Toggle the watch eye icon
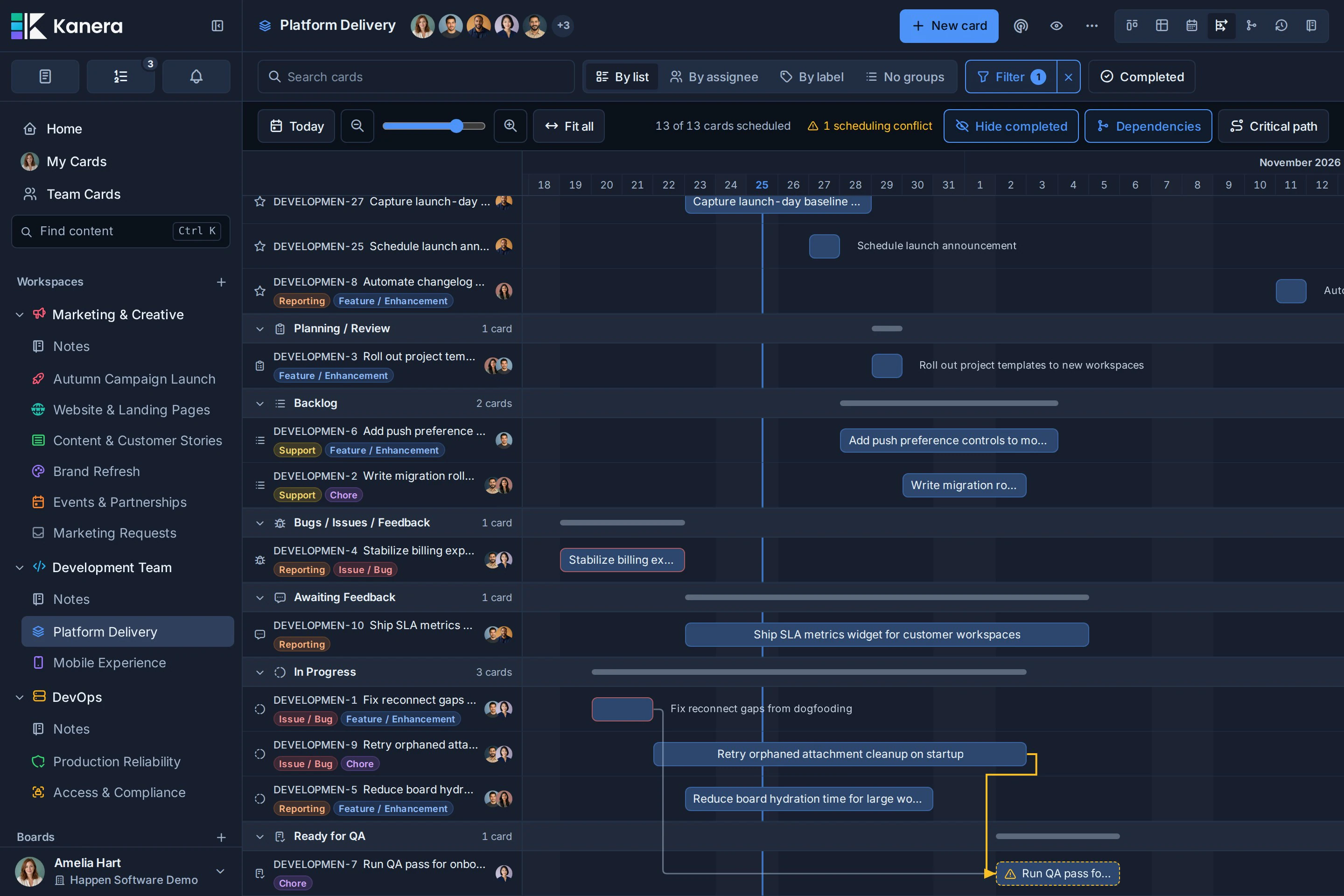Screen dimensions: 1344x896 click(x=1056, y=26)
